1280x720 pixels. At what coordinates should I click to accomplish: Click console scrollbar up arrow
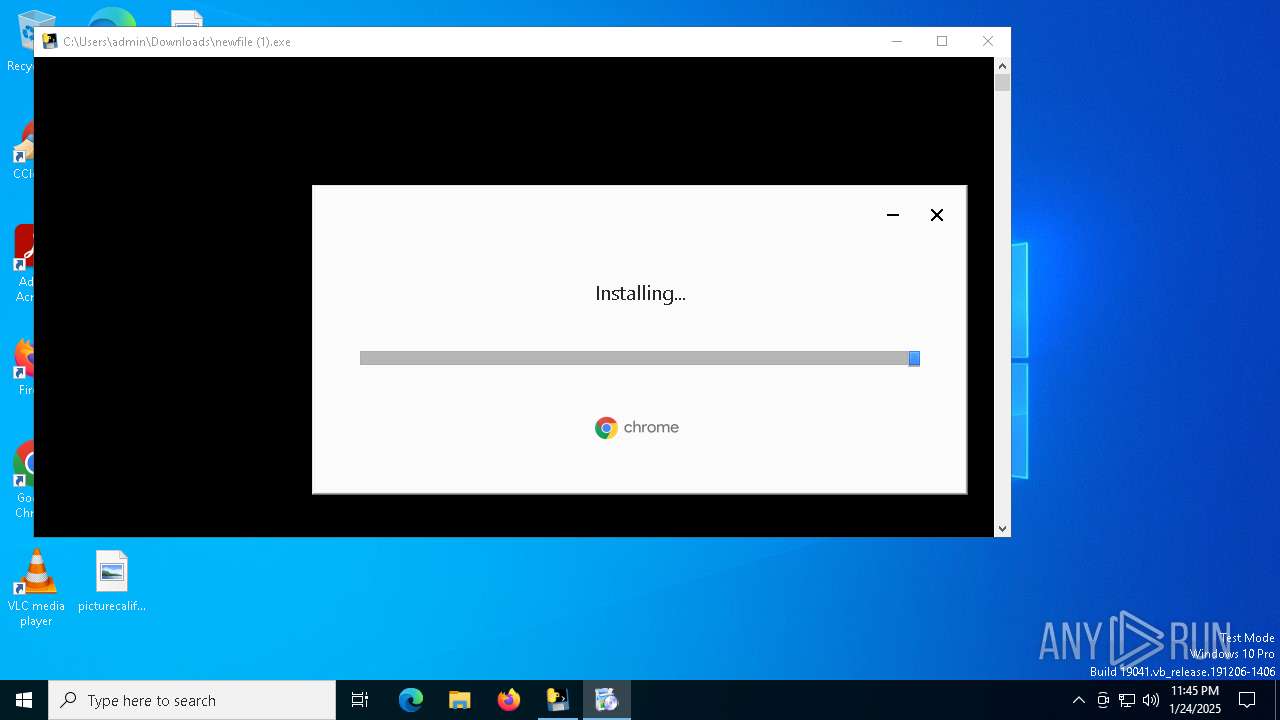pyautogui.click(x=1002, y=65)
